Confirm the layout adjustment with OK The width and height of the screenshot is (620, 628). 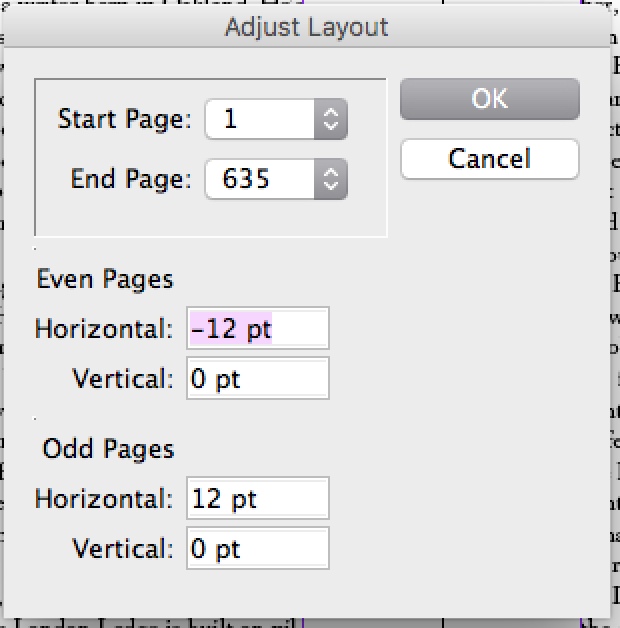(489, 99)
